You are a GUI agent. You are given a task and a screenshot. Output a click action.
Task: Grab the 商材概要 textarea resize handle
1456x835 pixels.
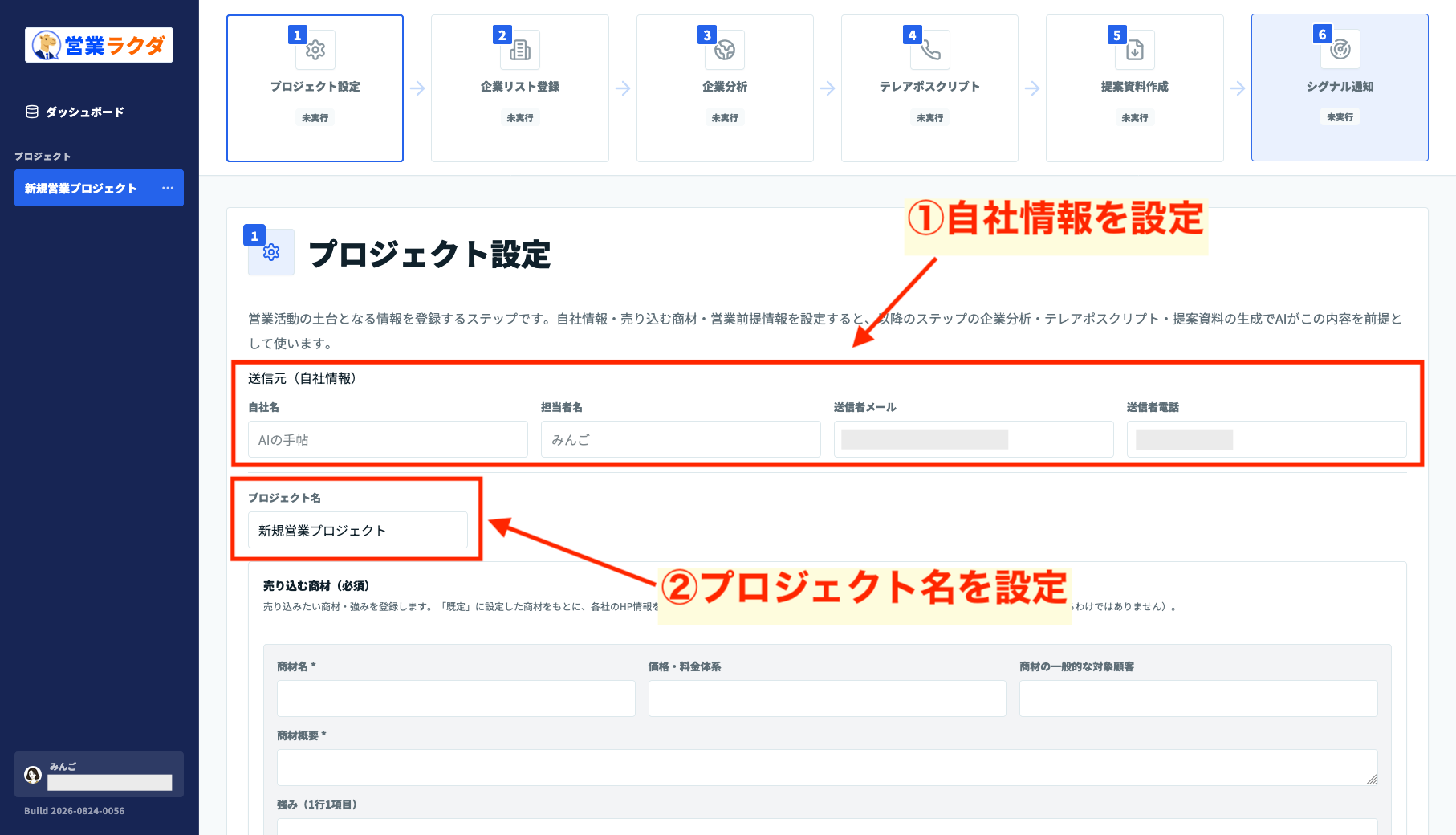click(1372, 780)
